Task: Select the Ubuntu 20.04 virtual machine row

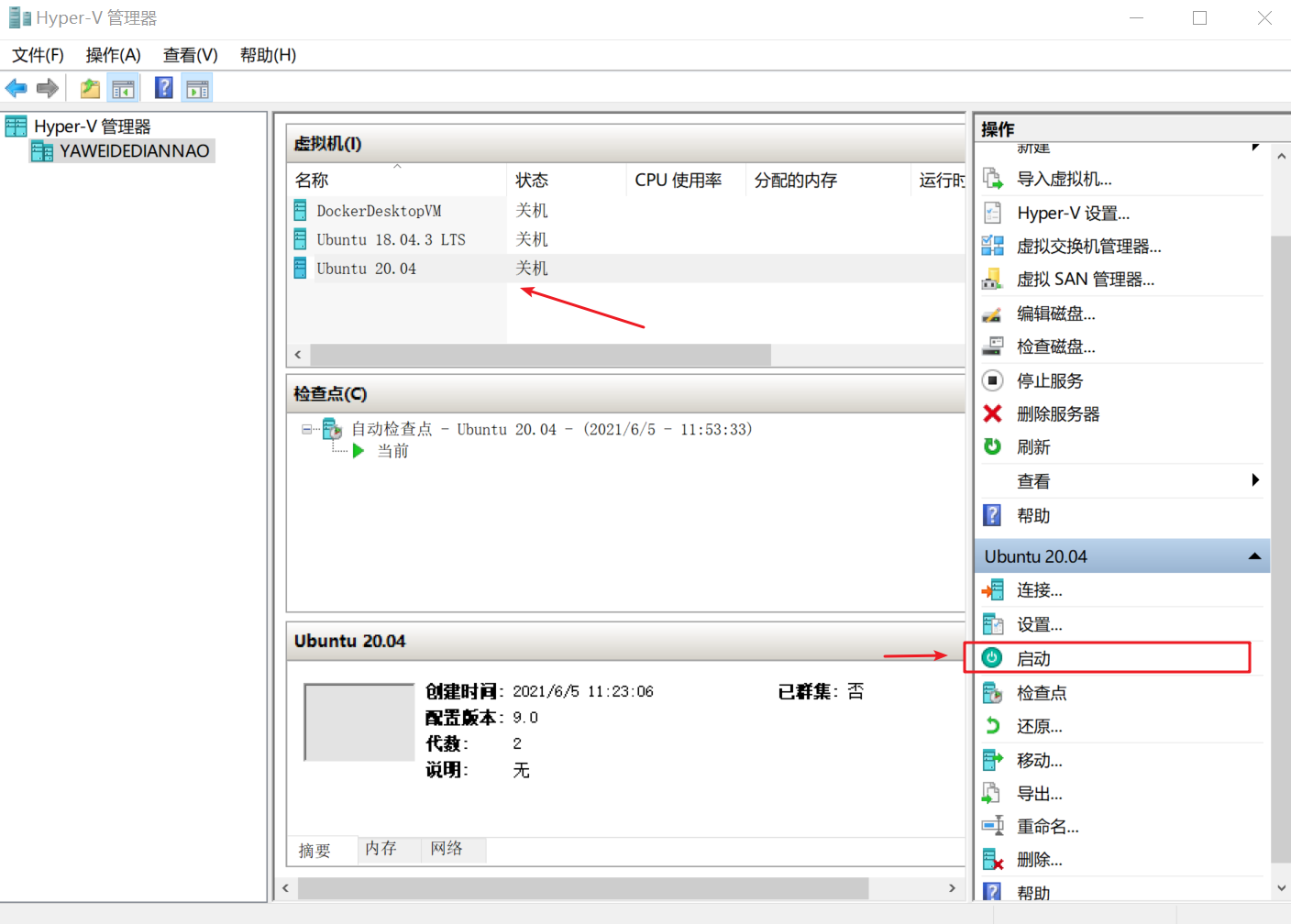Action: (626, 268)
